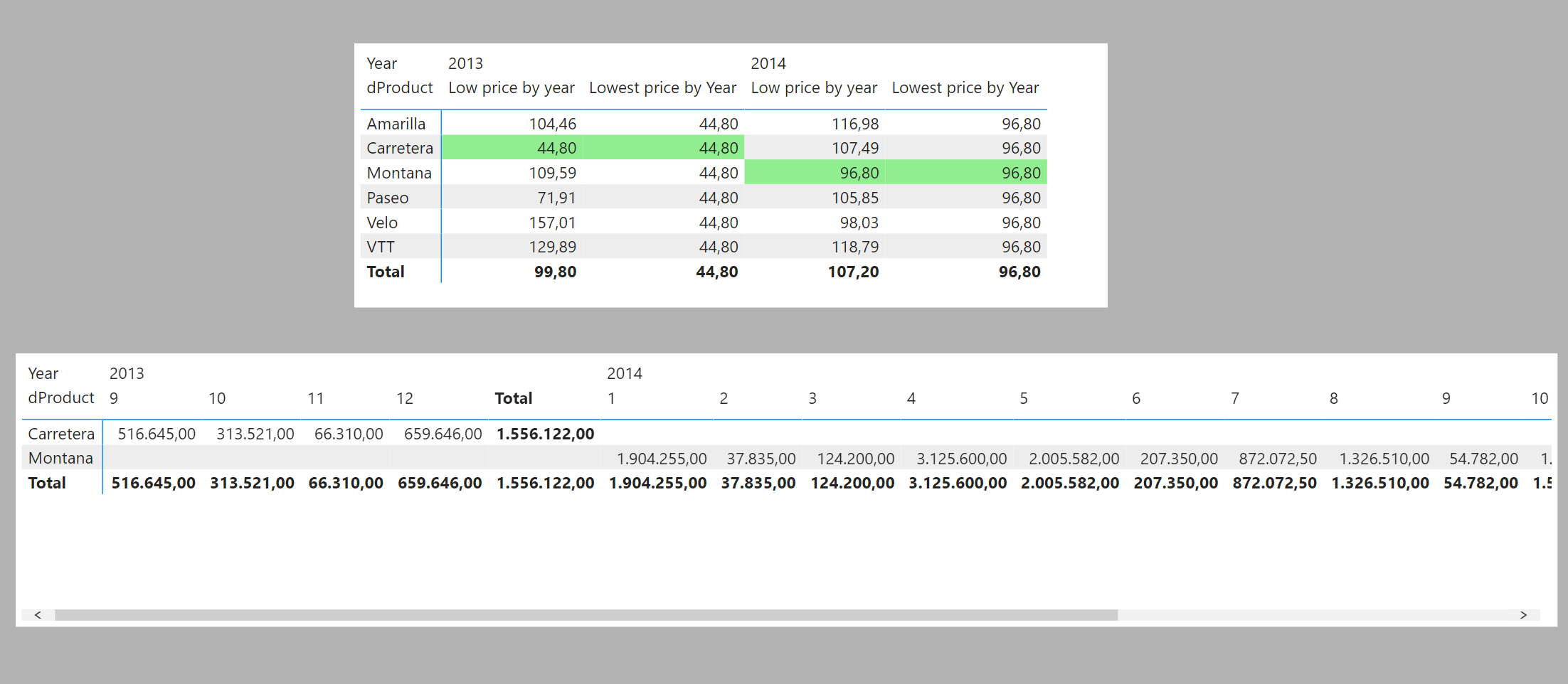Screen dimensions: 1568x684
Task: Click the 516.645,00 value in the Carretera row
Action: point(157,434)
